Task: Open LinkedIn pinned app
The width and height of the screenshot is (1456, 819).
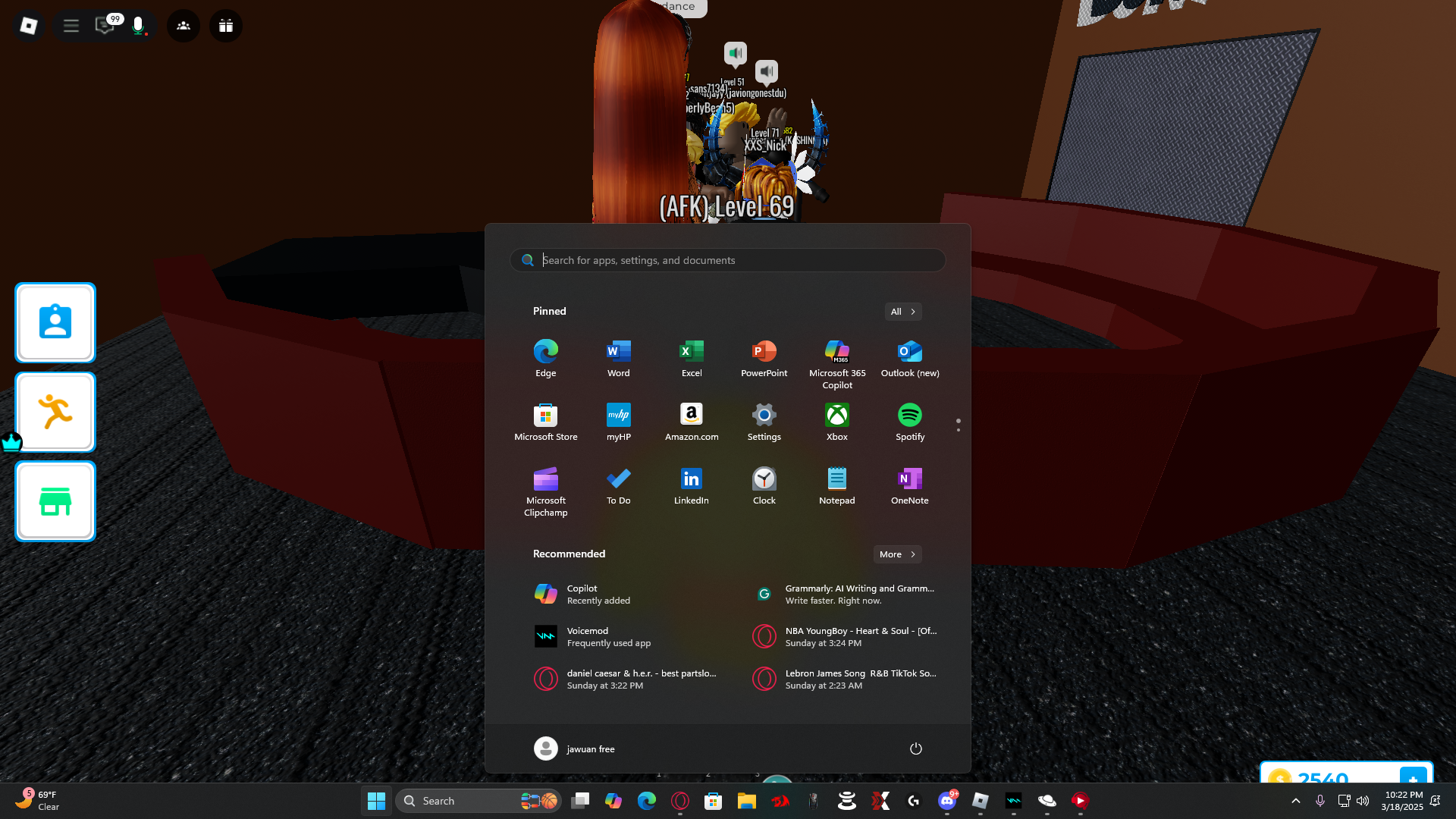Action: (x=692, y=485)
